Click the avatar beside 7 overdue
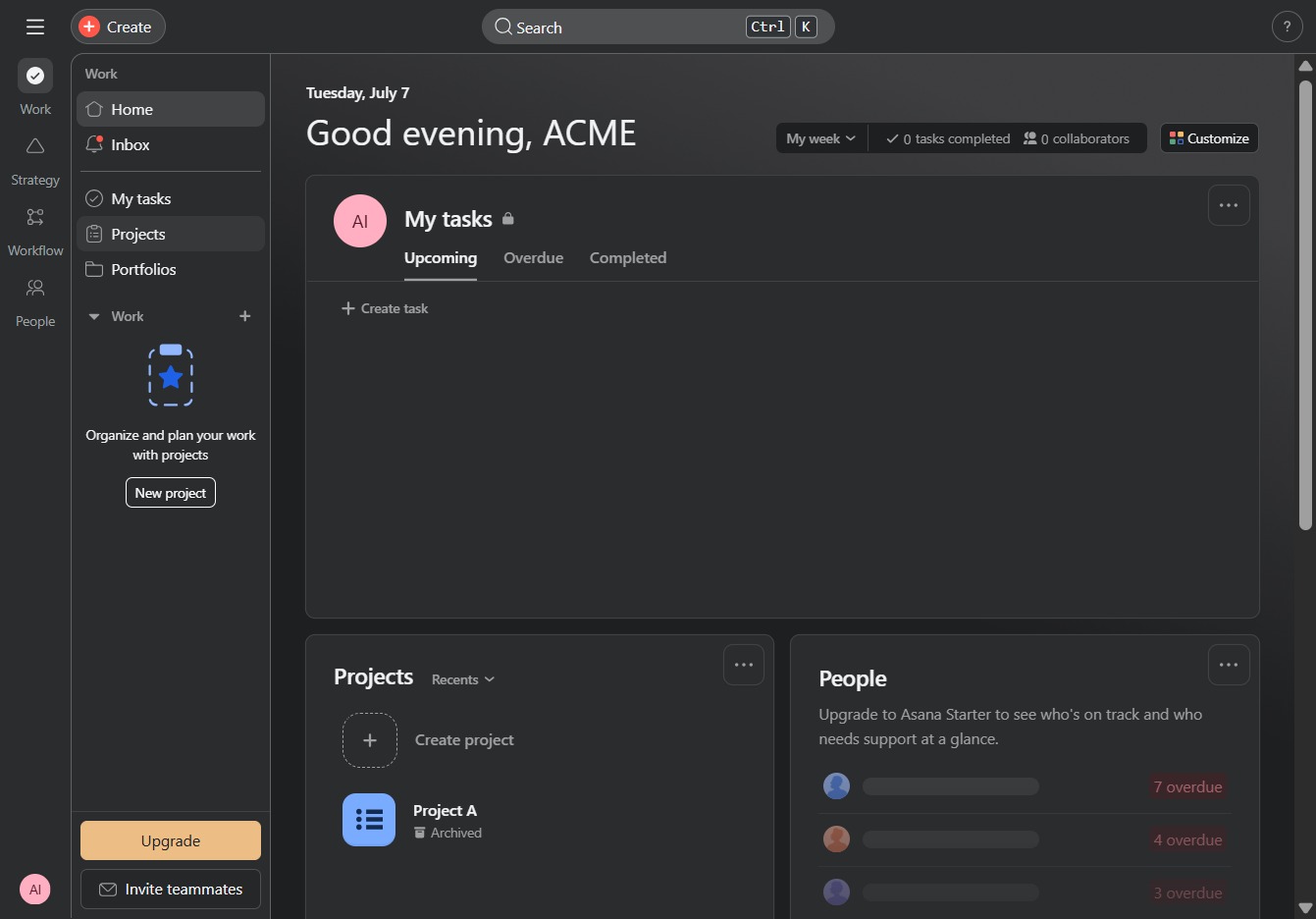 click(x=836, y=786)
